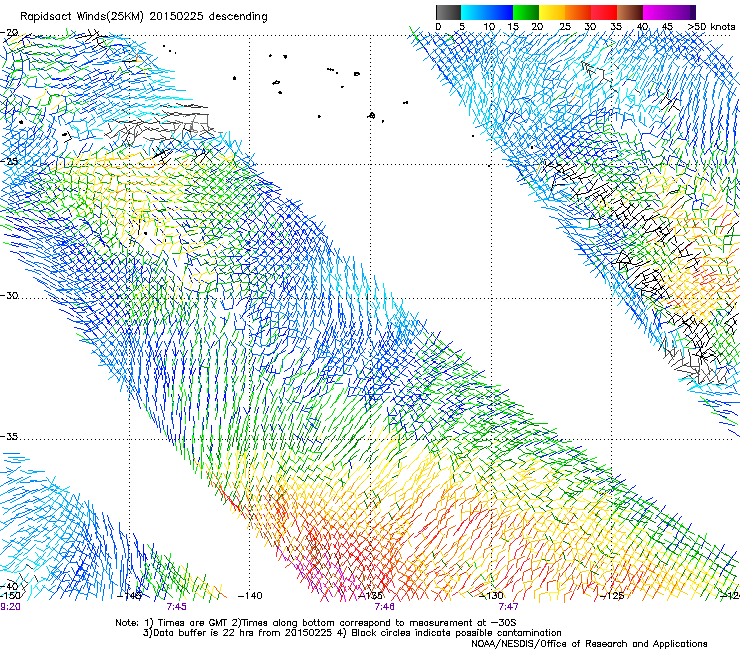Image resolution: width=740 pixels, height=650 pixels.
Task: Click the green 15-20 knots legend swatch
Action: pos(526,12)
